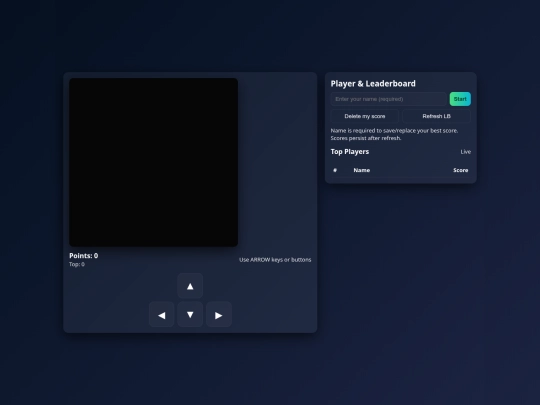Click the 'Use ARROW keys or buttons' hint
Screen dimensions: 540x405
point(275,260)
